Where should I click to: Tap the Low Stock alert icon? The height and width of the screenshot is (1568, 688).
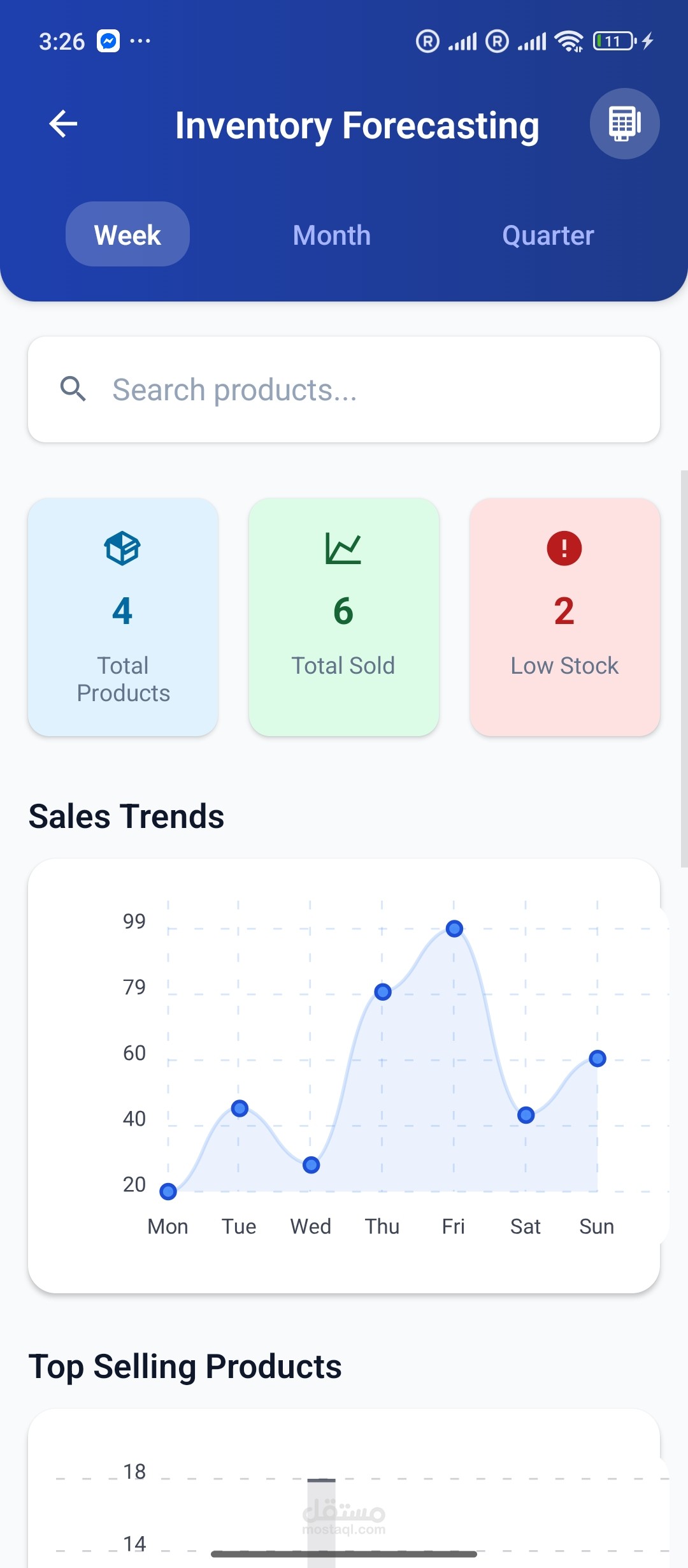tap(564, 548)
